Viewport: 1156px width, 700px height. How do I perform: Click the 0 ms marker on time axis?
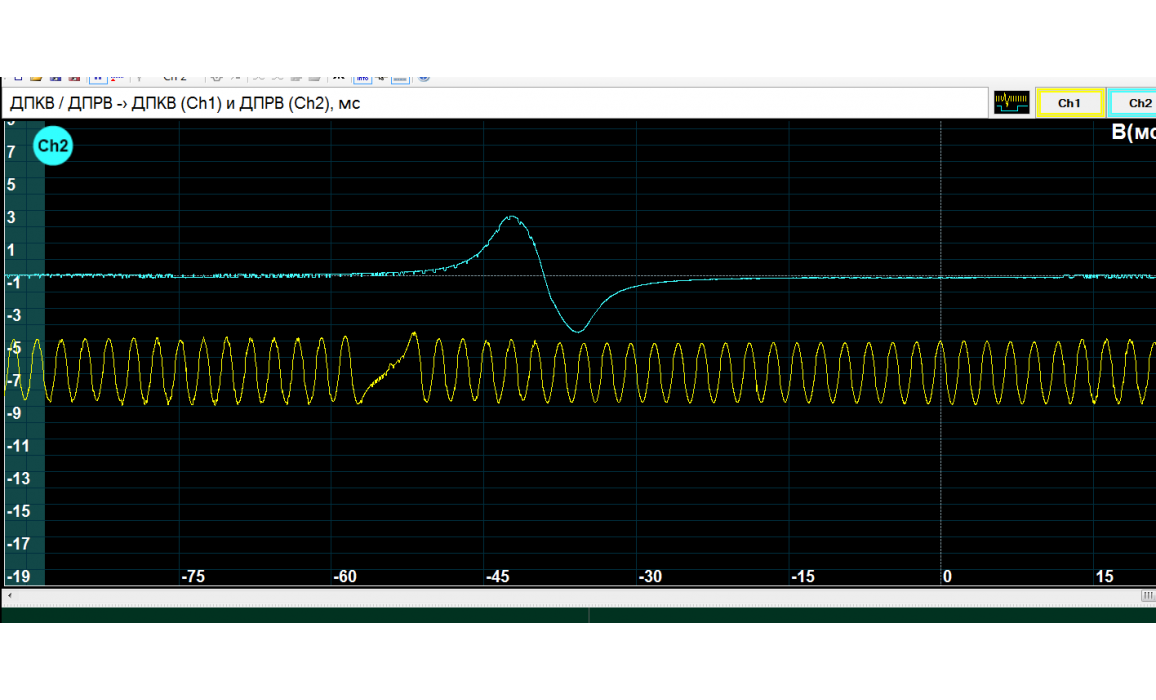tap(947, 577)
